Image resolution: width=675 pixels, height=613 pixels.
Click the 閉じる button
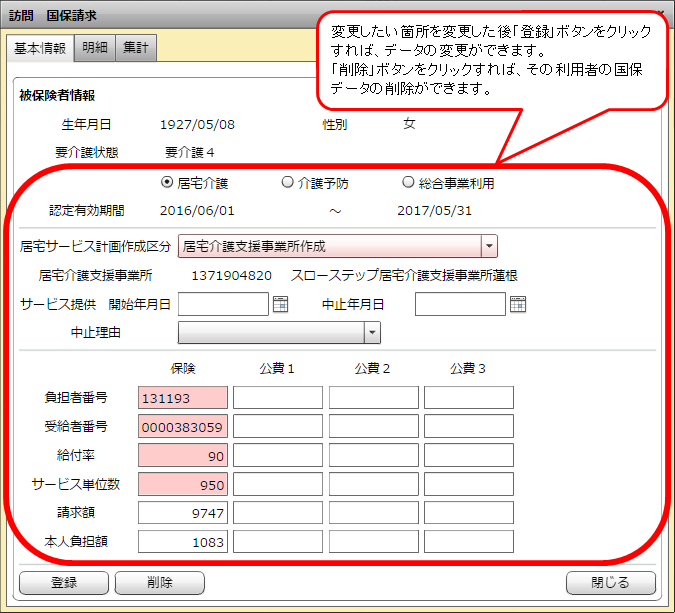click(x=611, y=583)
